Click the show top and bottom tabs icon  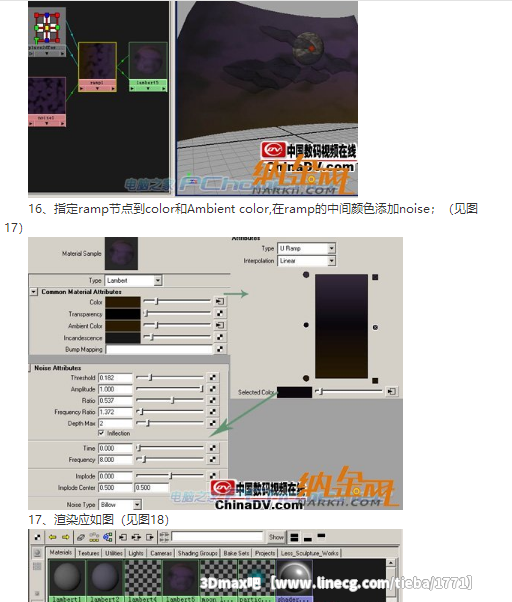click(294, 537)
